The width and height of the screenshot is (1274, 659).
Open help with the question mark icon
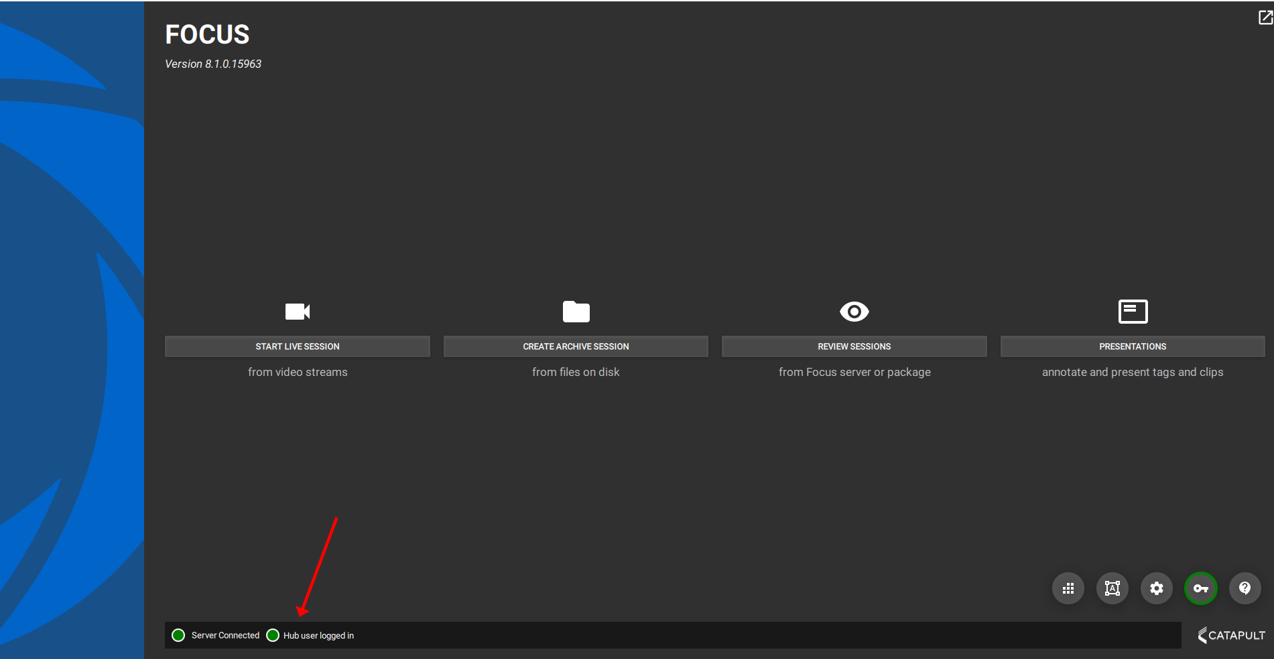pyautogui.click(x=1245, y=588)
